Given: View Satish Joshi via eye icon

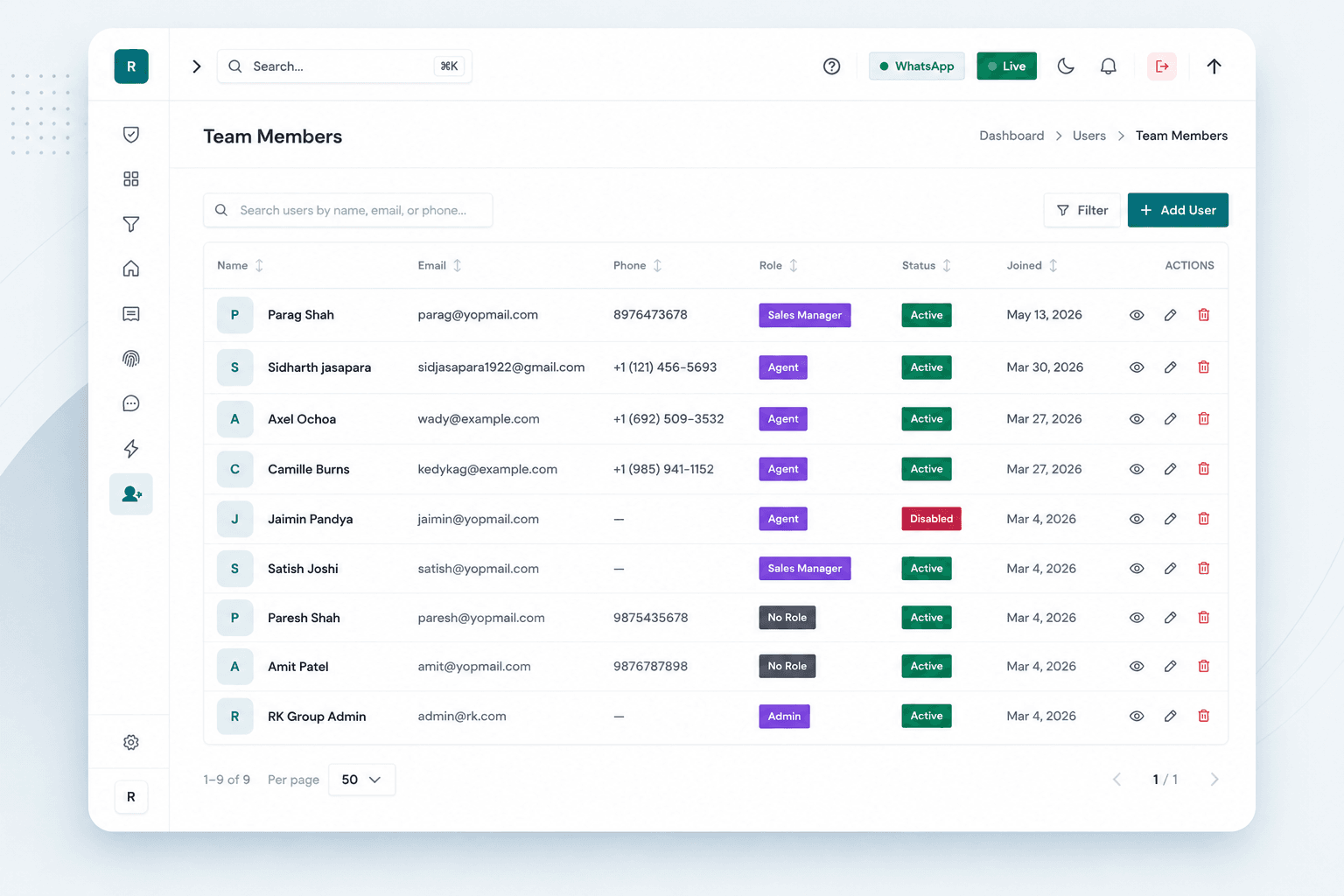Looking at the screenshot, I should [x=1137, y=569].
